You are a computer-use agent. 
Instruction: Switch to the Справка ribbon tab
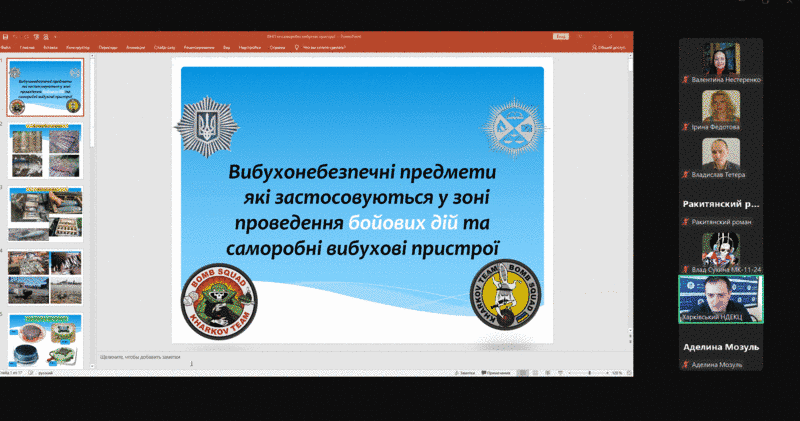click(277, 47)
